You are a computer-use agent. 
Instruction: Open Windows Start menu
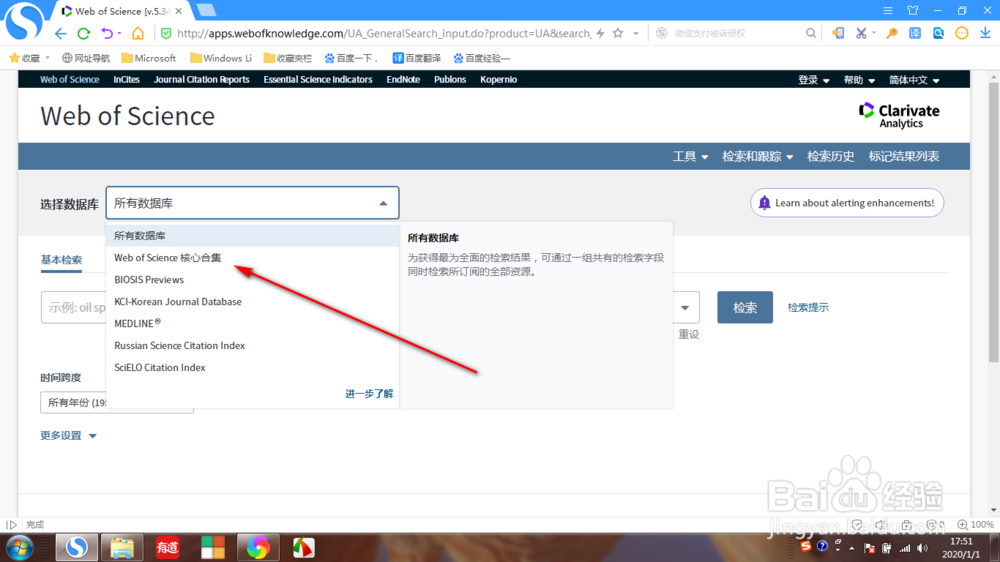[x=19, y=548]
